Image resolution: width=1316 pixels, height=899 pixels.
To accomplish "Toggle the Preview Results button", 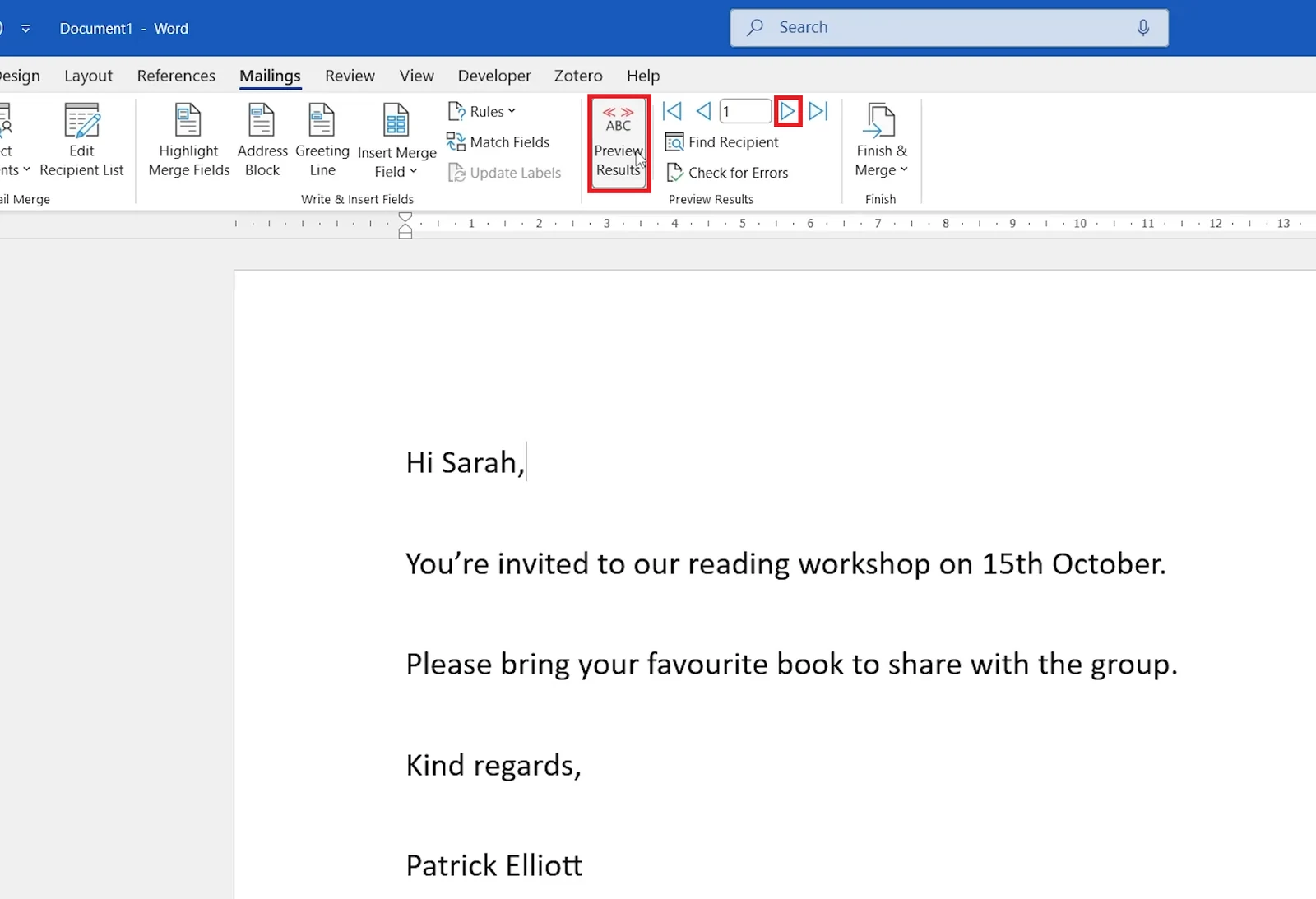I will point(619,143).
